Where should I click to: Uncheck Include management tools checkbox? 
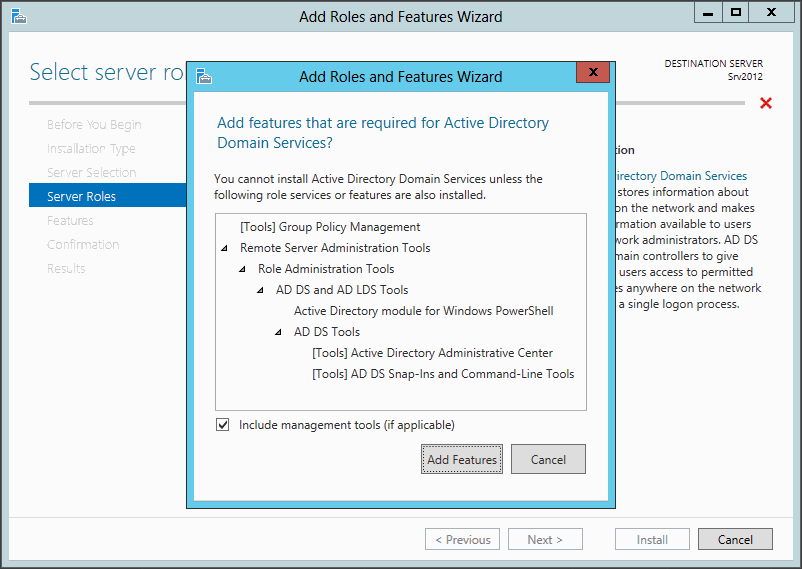222,425
